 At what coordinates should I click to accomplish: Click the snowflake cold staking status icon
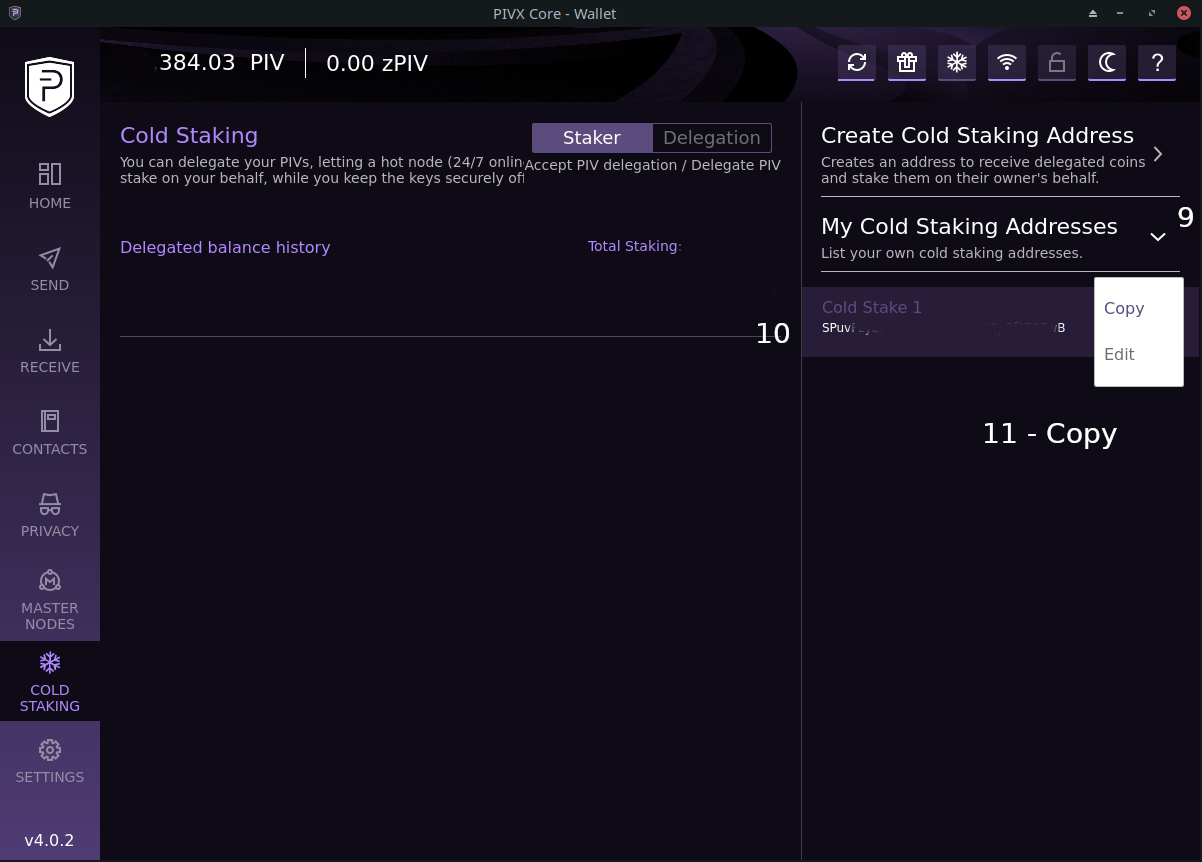[957, 63]
